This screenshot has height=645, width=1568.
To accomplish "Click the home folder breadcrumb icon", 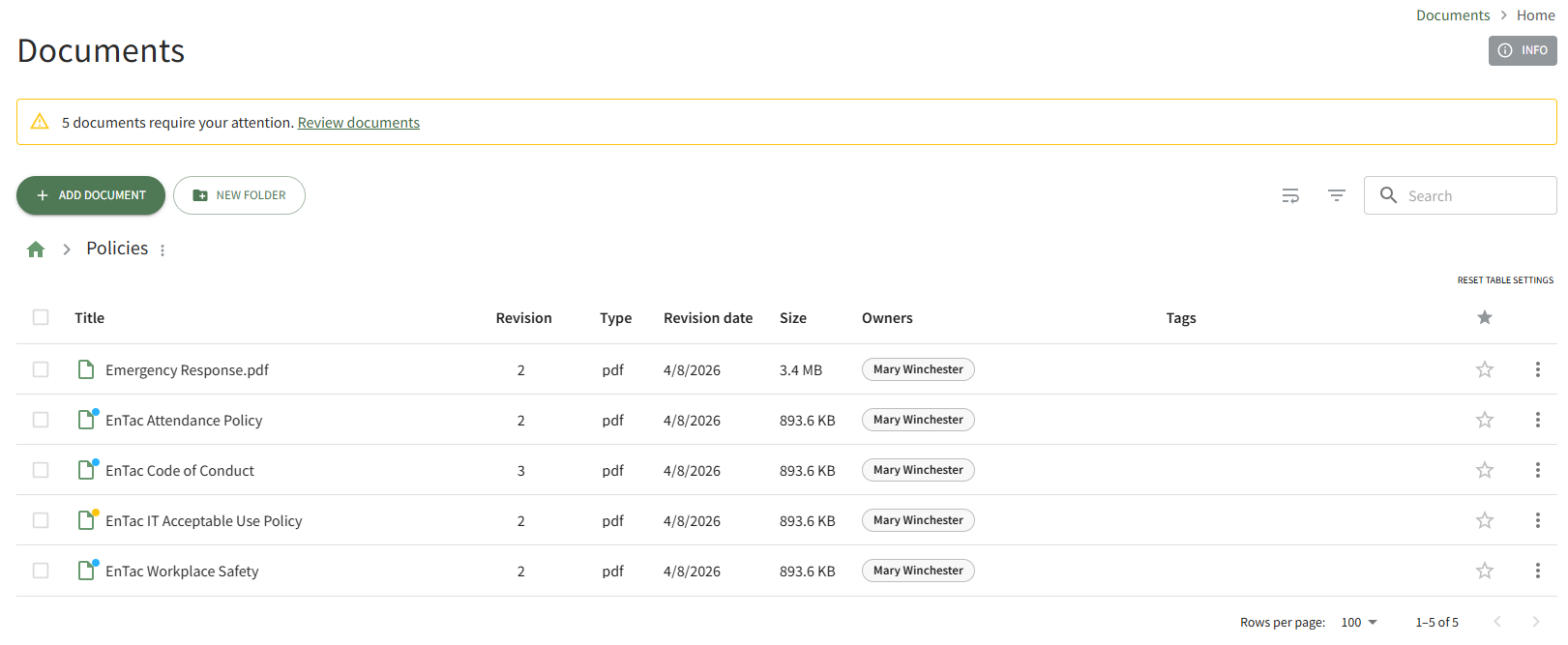I will (x=36, y=249).
